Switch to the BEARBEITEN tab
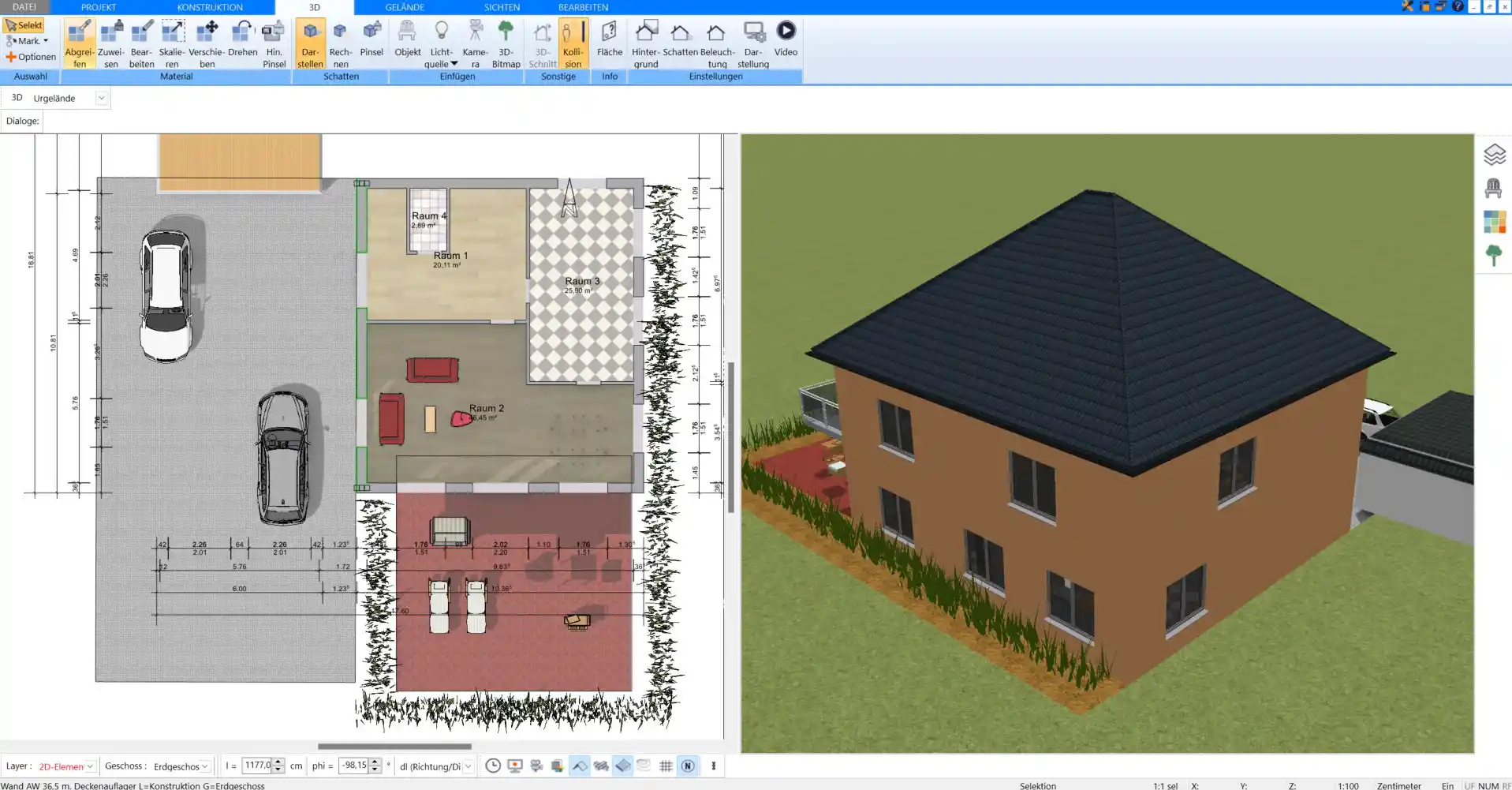 pos(583,7)
